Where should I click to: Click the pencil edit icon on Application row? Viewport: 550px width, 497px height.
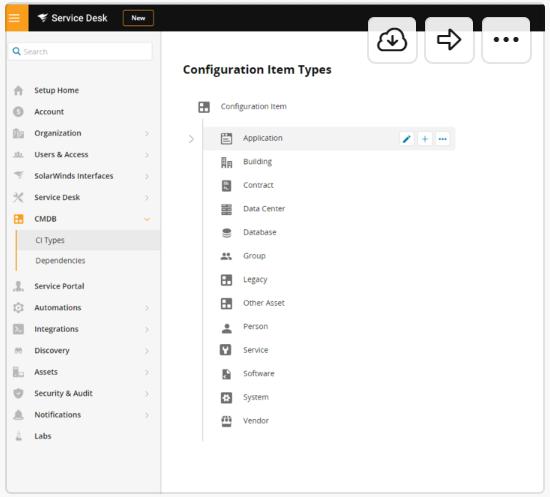[x=407, y=139]
